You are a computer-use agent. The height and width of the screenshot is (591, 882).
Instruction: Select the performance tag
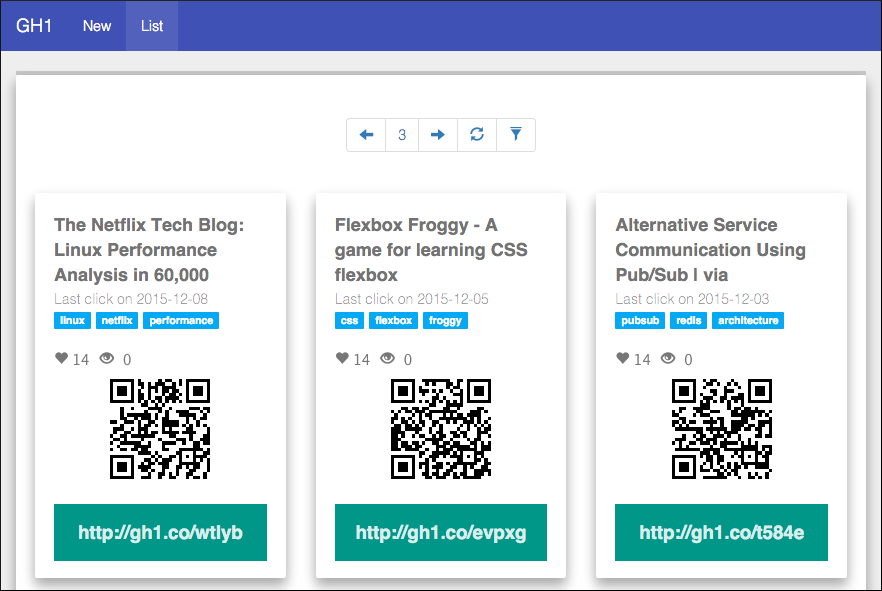pyautogui.click(x=181, y=321)
